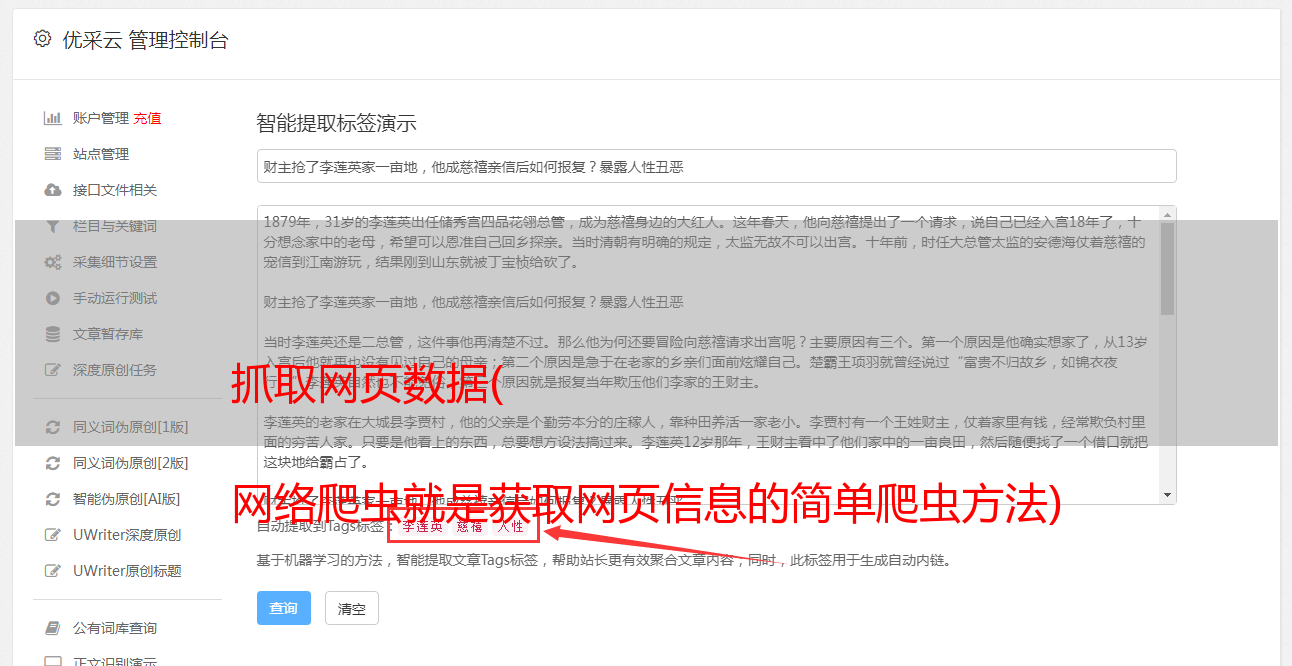Click the bar chart icon for 账户管理
1292x666 pixels.
point(53,118)
